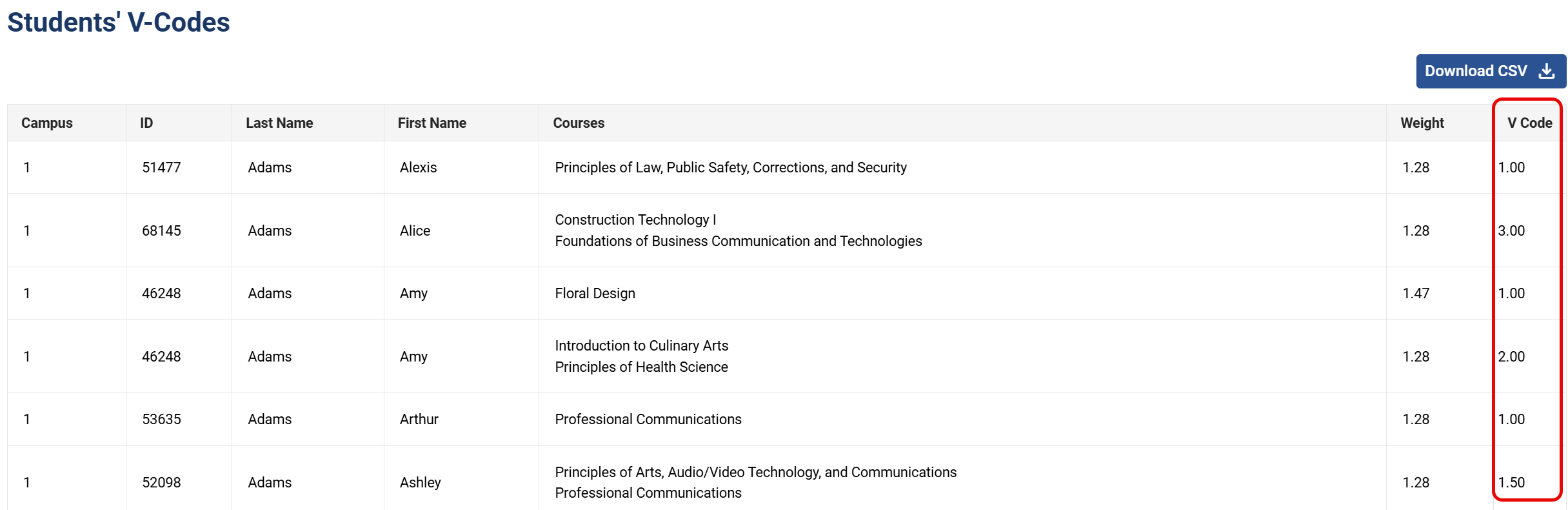
Task: Click Arthur in First Name column
Action: tap(419, 419)
